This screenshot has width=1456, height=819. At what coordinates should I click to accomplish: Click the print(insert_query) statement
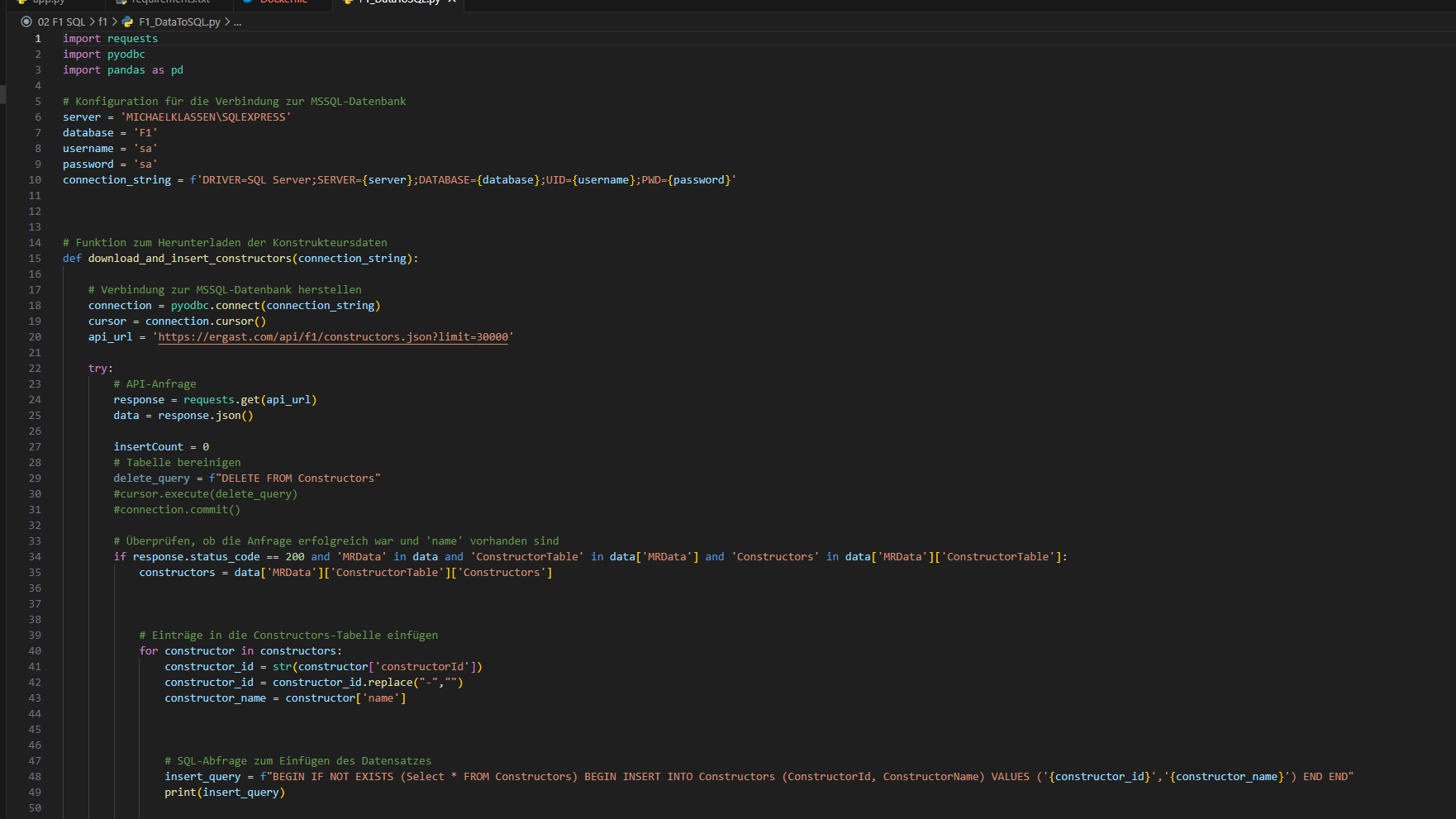225,792
